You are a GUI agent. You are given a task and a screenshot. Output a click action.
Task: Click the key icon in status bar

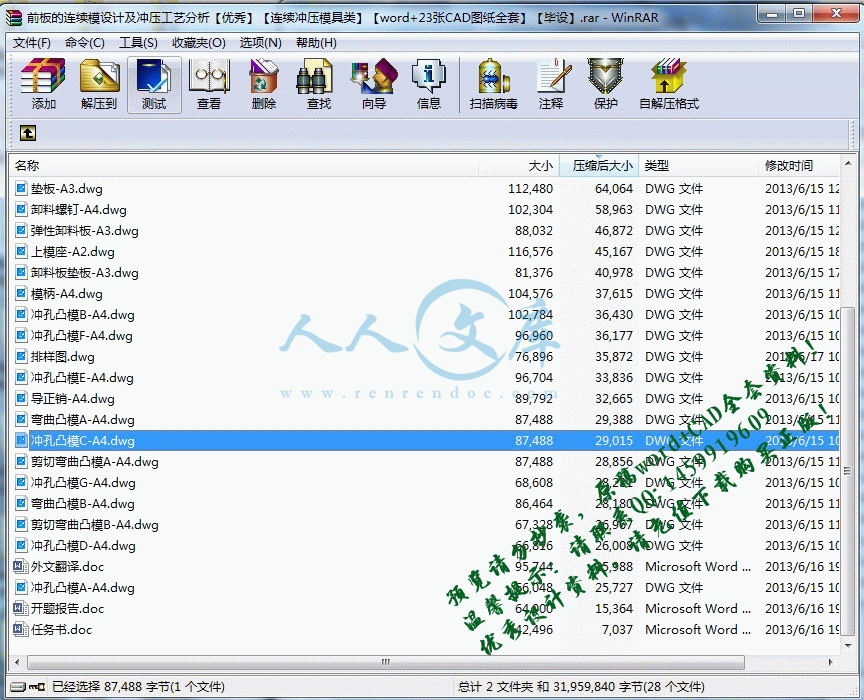[x=37, y=687]
